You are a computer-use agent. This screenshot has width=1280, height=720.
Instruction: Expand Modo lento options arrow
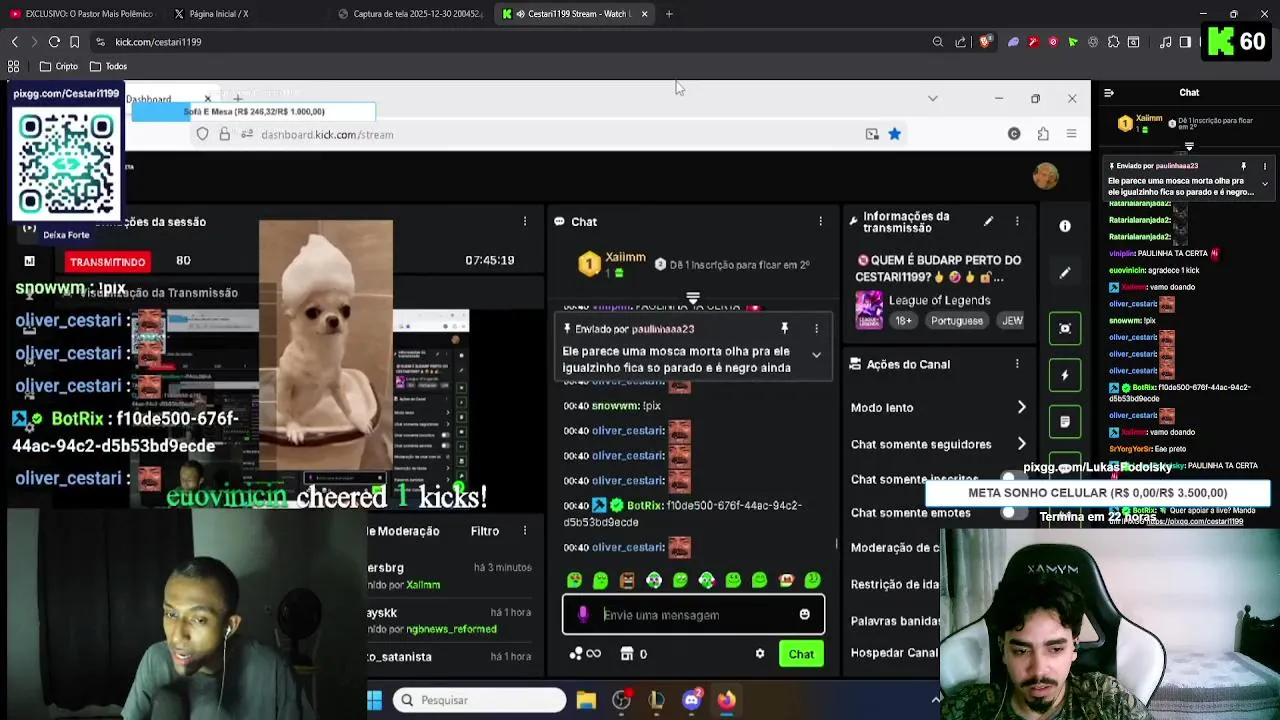pyautogui.click(x=1021, y=407)
